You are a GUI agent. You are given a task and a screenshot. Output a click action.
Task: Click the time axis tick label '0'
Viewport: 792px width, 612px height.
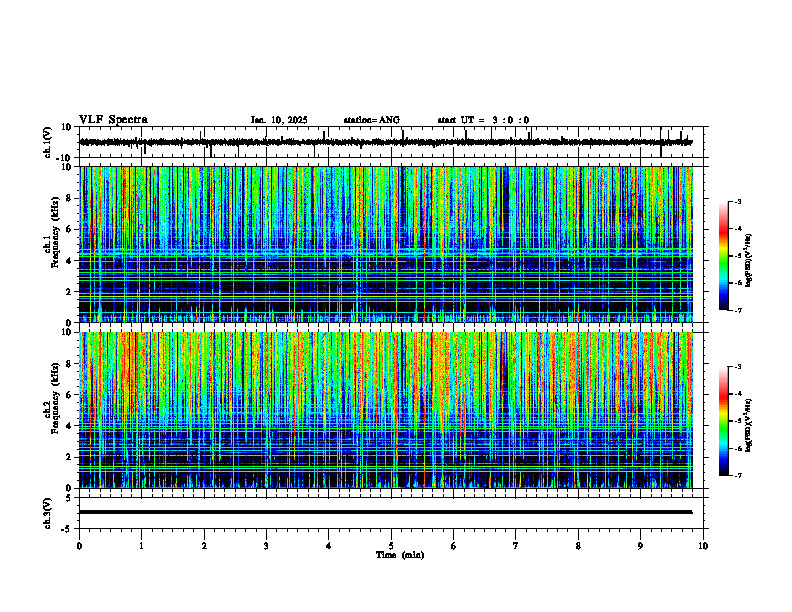click(x=79, y=546)
